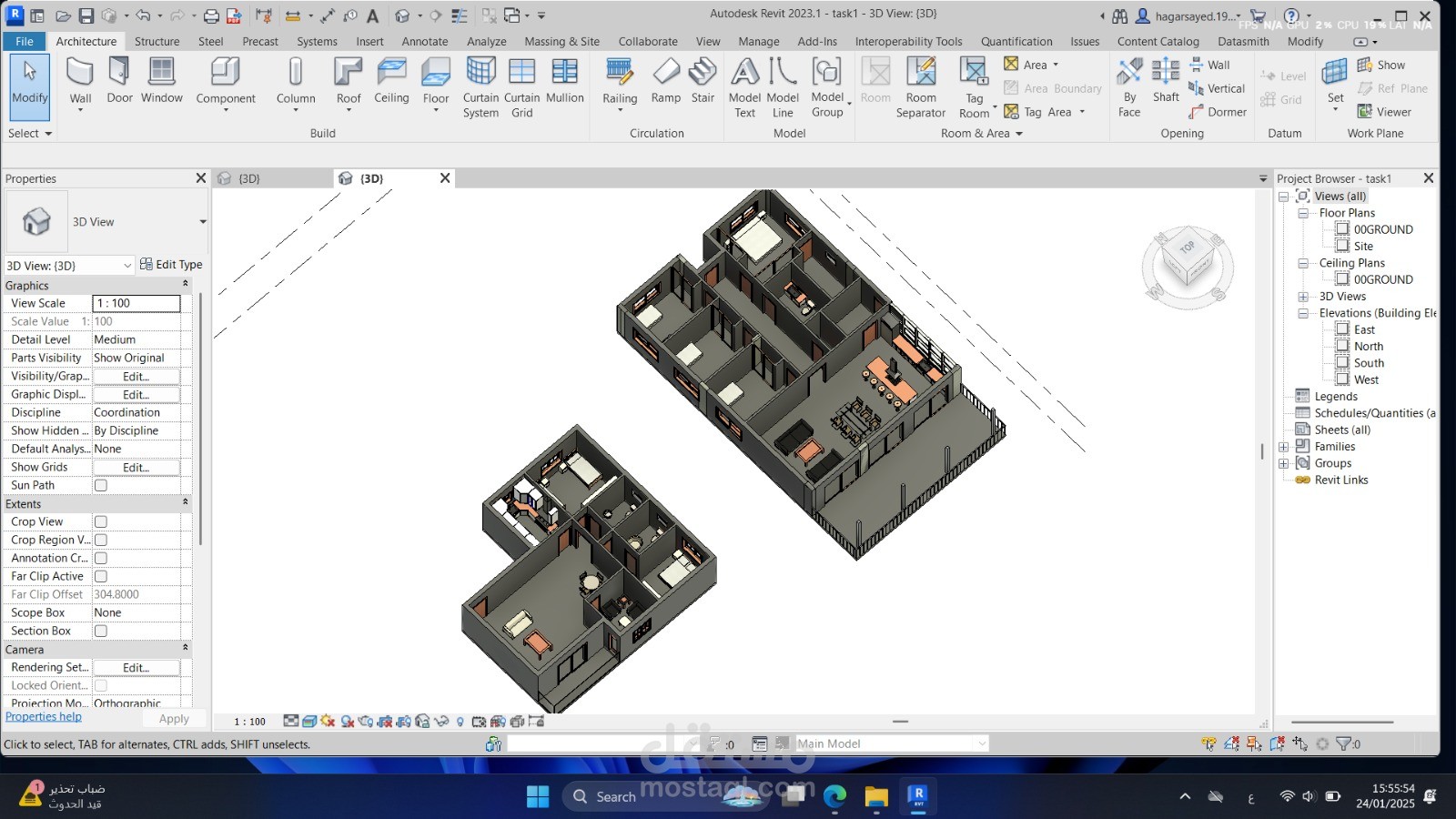Viewport: 1456px width, 819px height.
Task: Open the Properties help link
Action: pyautogui.click(x=44, y=717)
